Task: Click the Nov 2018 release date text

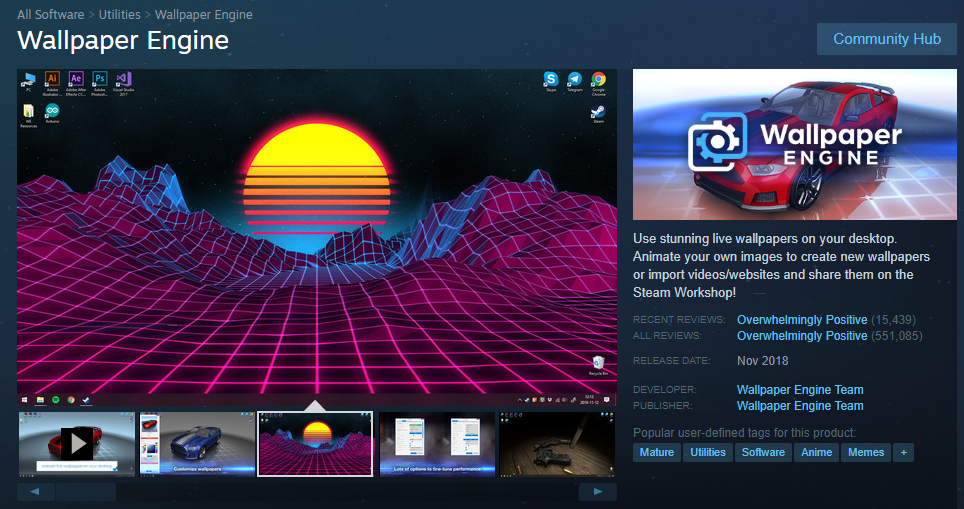Action: [x=762, y=361]
